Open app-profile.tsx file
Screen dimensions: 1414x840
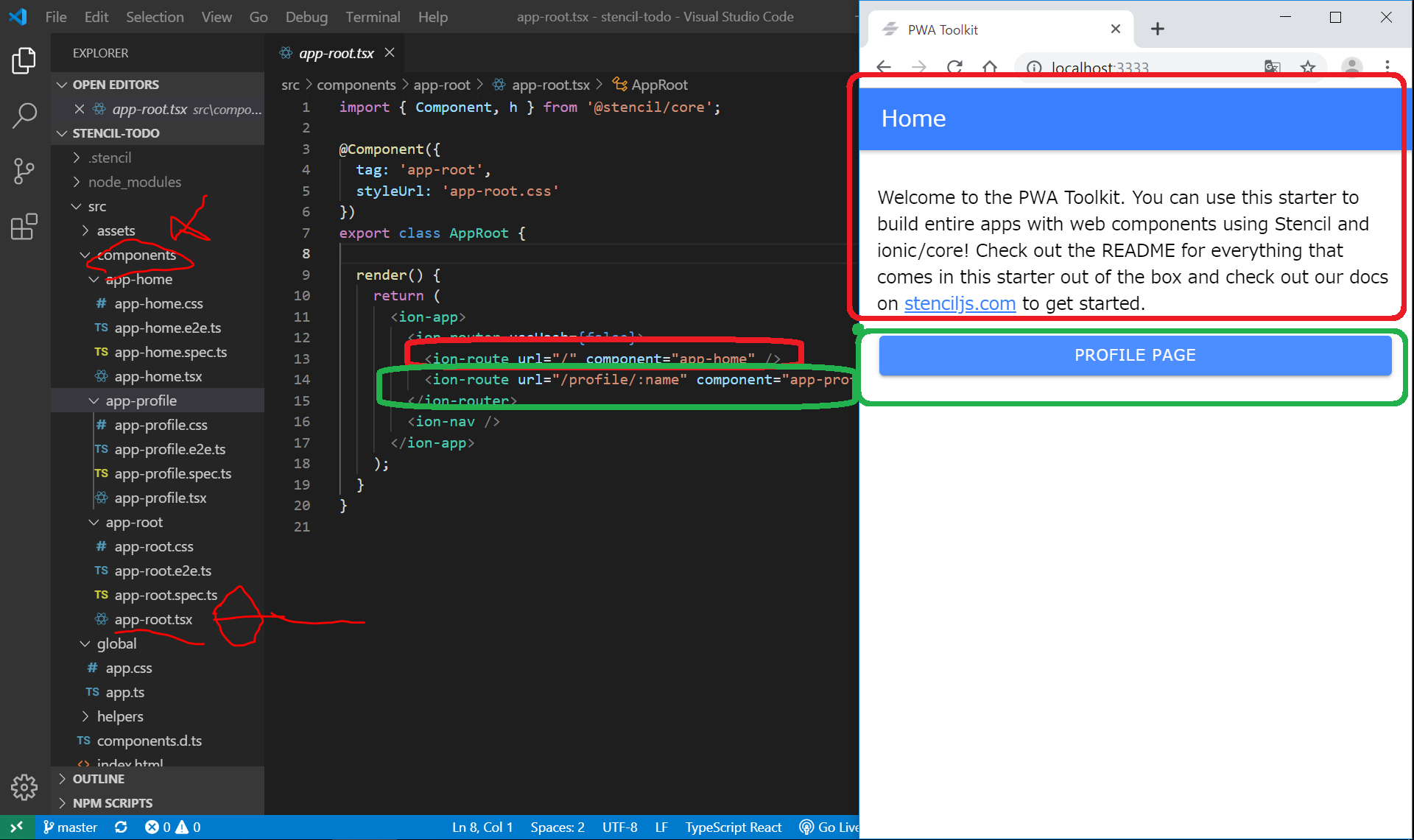(x=160, y=498)
